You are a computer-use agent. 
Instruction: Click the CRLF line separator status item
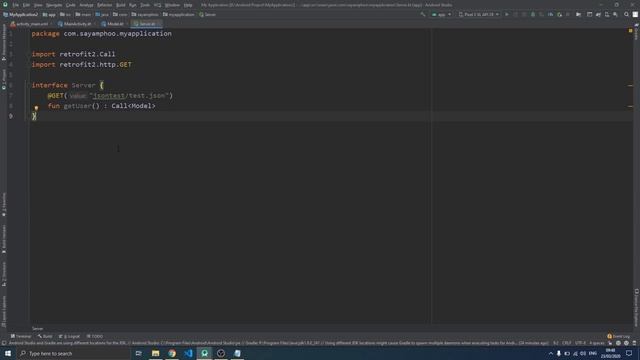click(567, 343)
